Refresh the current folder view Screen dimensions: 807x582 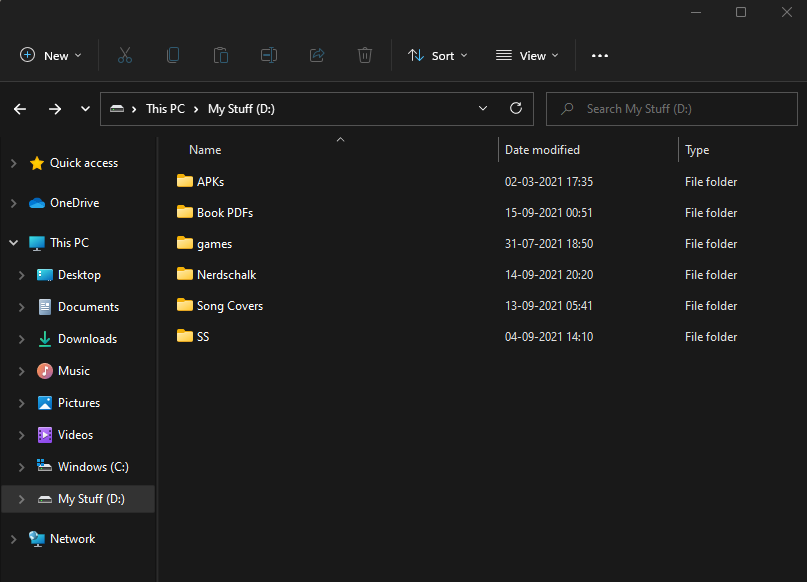(516, 109)
